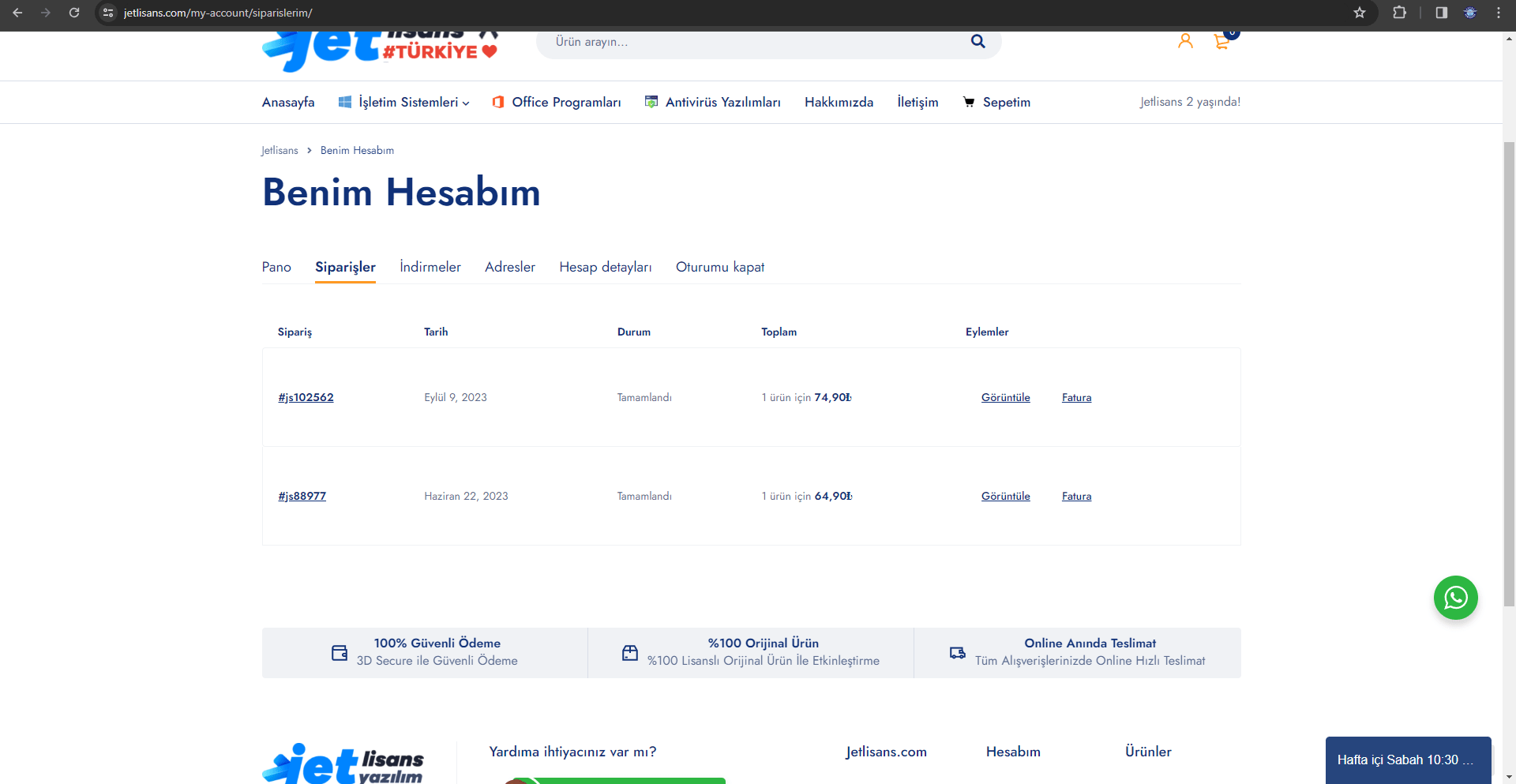Open browser profile avatar icon

pos(1470,13)
